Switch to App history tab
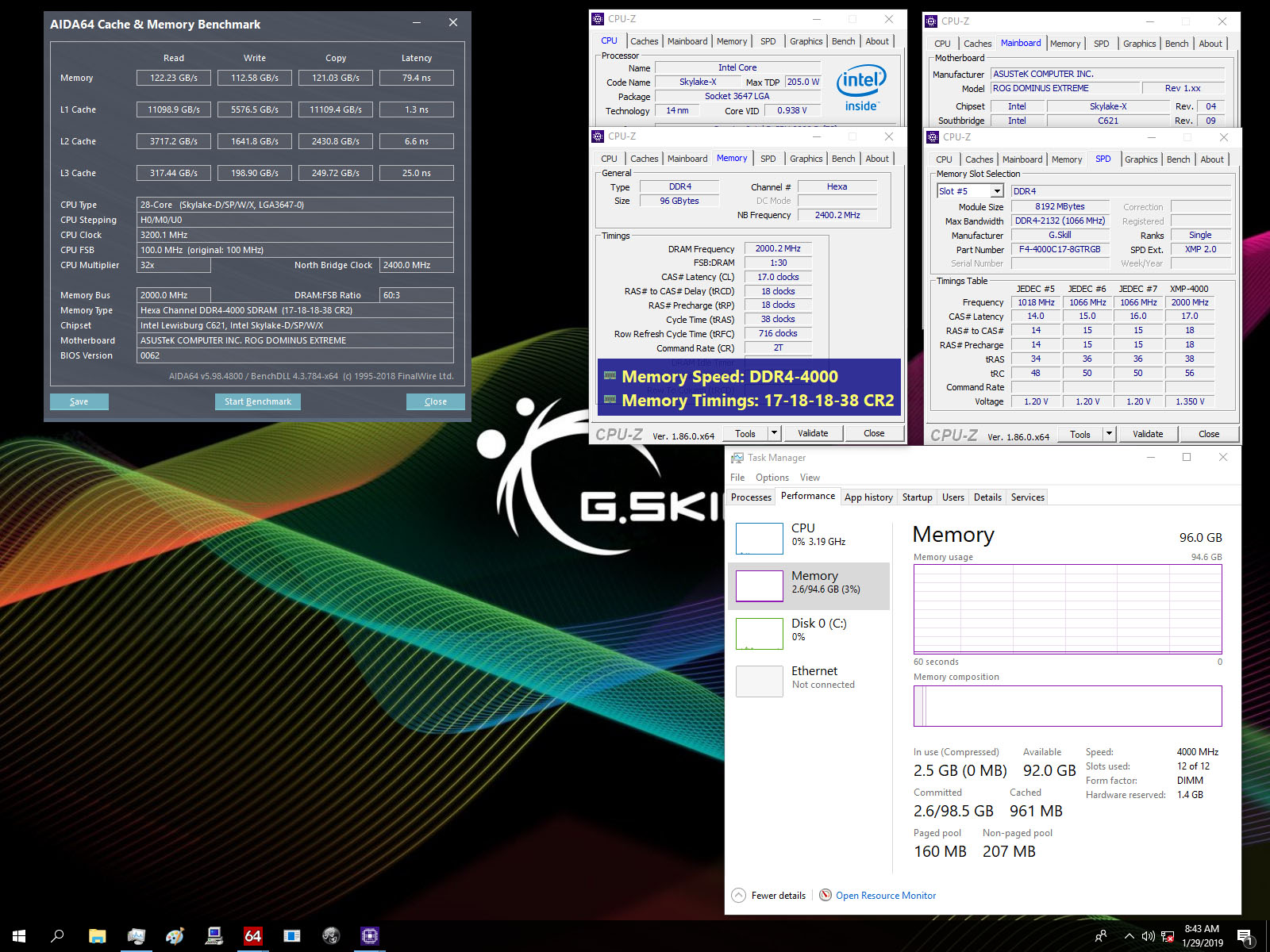The height and width of the screenshot is (952, 1270). click(x=868, y=497)
